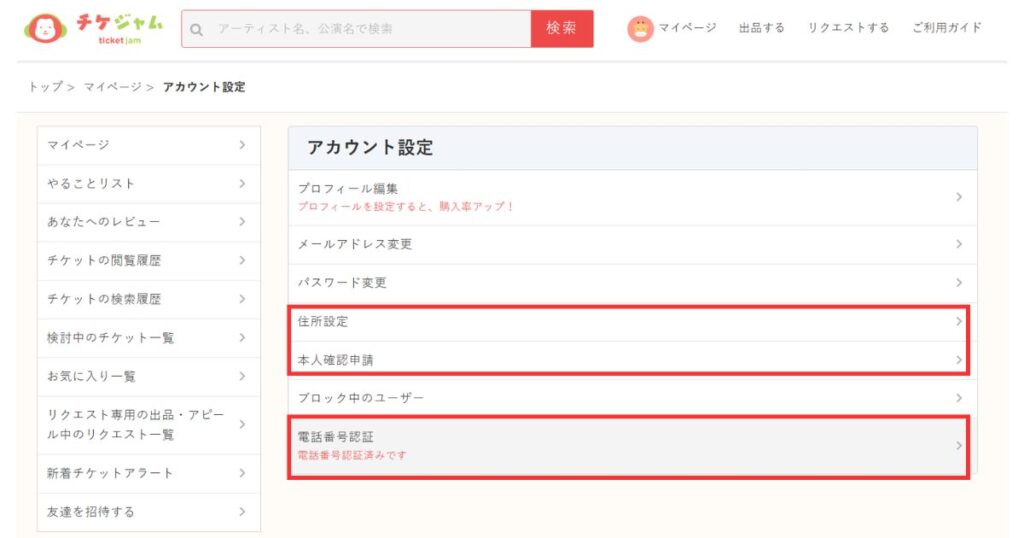The image size is (1024, 538).
Task: Open ご利用ガイド in header navigation
Action: (947, 28)
